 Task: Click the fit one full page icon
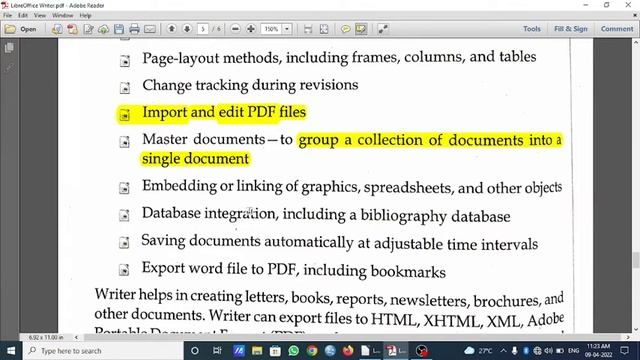(324, 29)
